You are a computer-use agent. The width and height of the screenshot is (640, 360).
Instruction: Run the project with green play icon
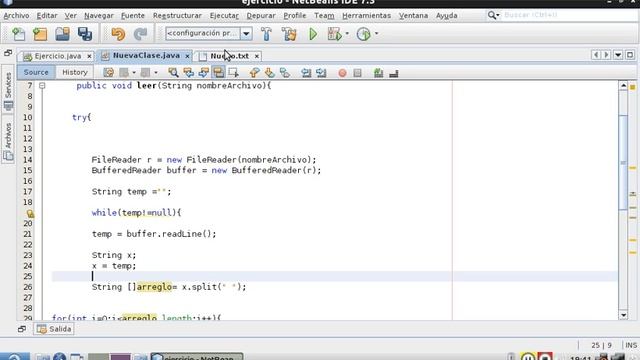pos(313,34)
